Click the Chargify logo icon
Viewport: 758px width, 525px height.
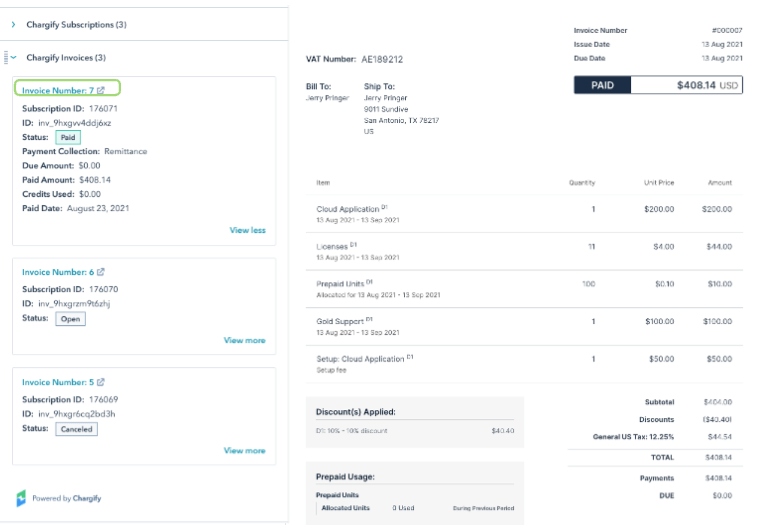tap(21, 497)
